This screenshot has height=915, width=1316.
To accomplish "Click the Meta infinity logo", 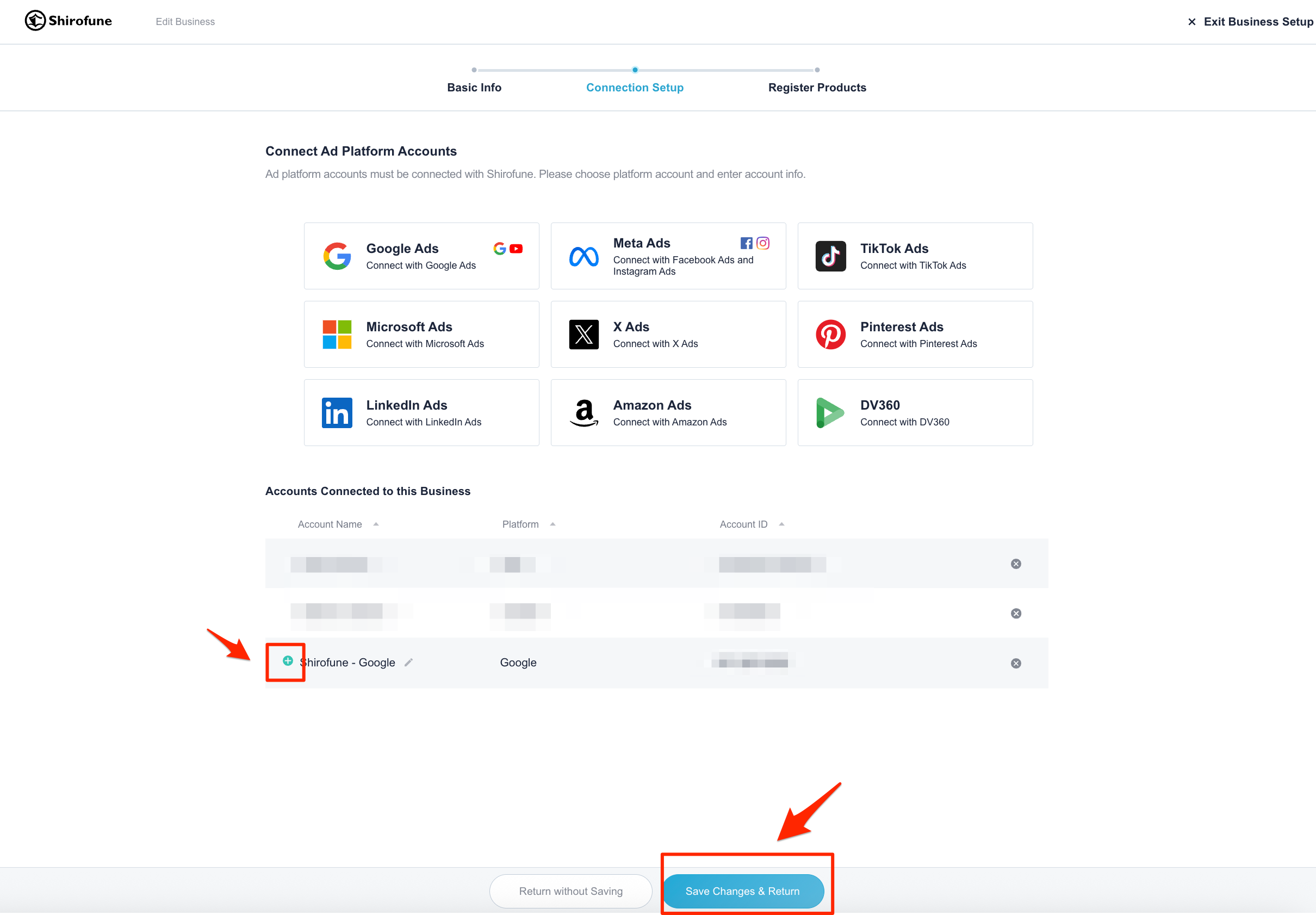I will pyautogui.click(x=583, y=256).
